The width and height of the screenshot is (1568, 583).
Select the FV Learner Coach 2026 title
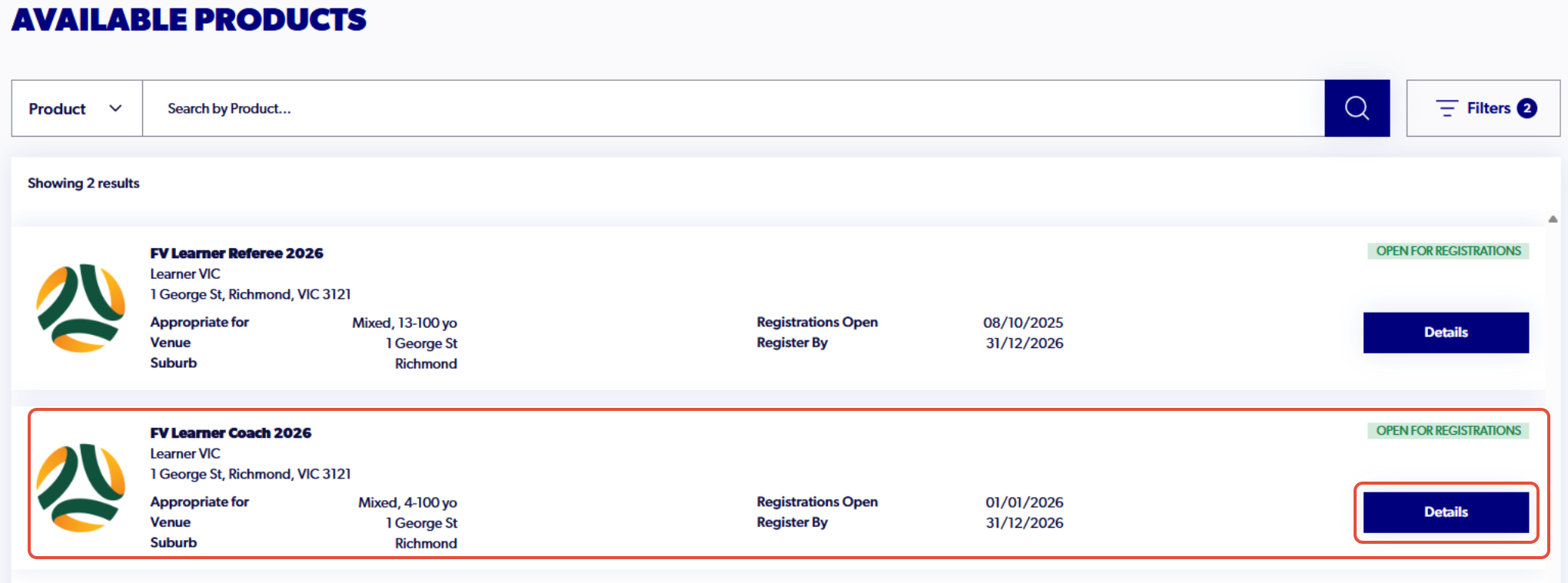tap(231, 433)
